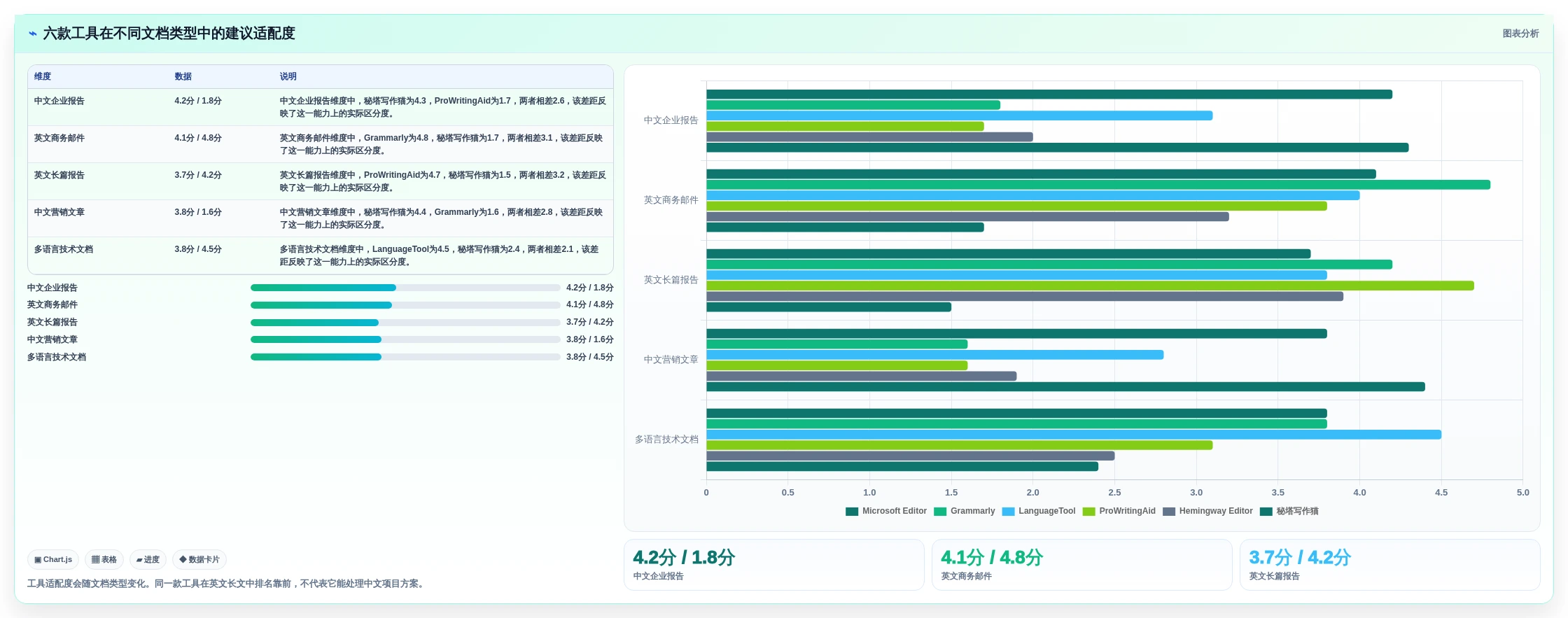Select the Chart.js chip
This screenshot has width=1568, height=618.
53,560
